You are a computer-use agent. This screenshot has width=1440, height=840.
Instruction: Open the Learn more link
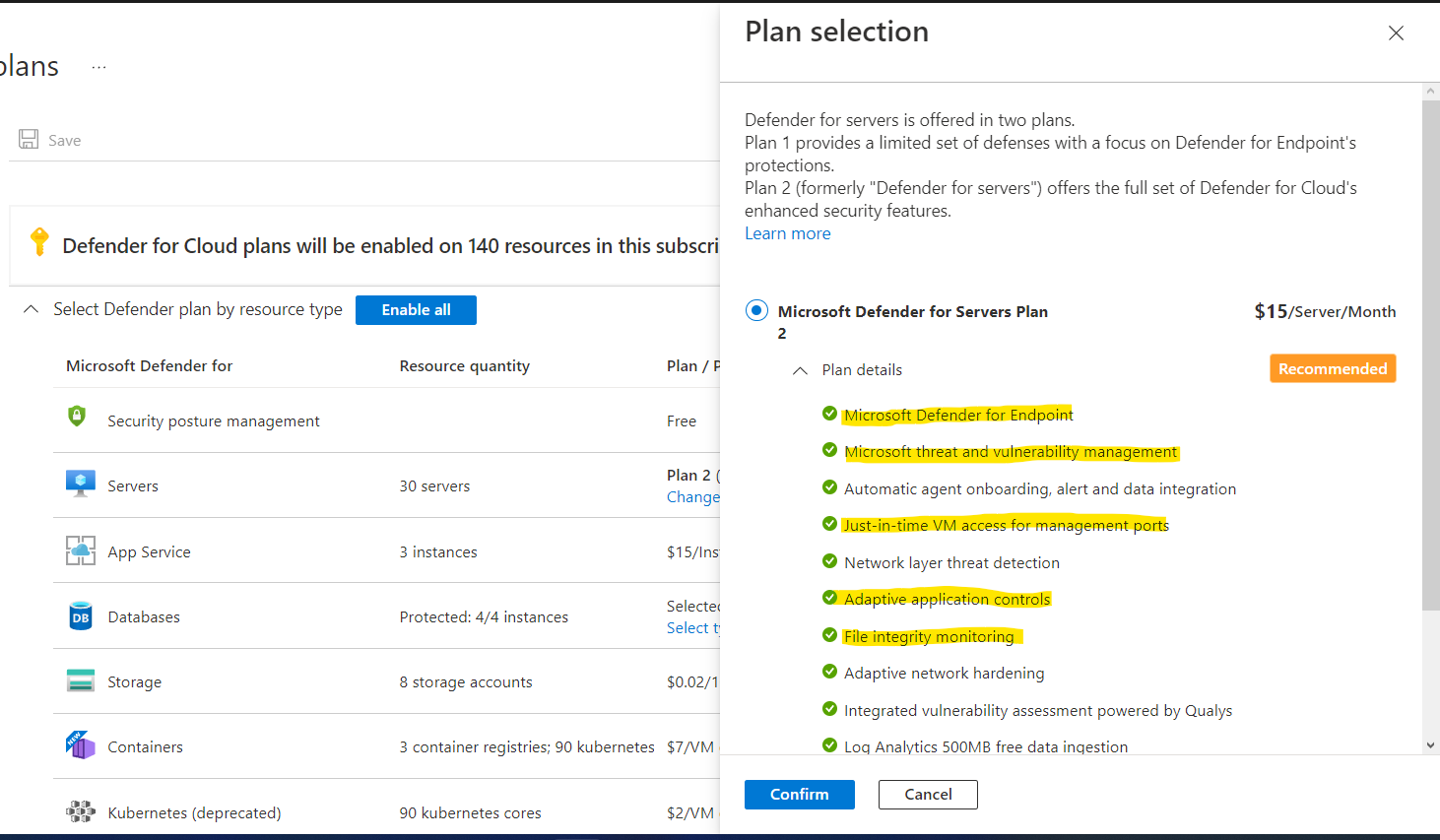(787, 233)
